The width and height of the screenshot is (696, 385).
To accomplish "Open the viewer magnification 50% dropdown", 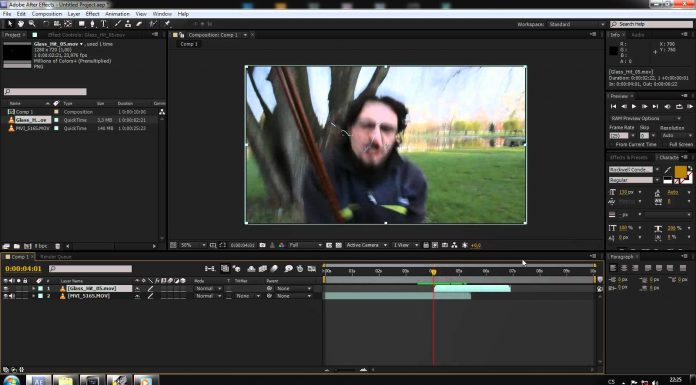I will coord(194,245).
